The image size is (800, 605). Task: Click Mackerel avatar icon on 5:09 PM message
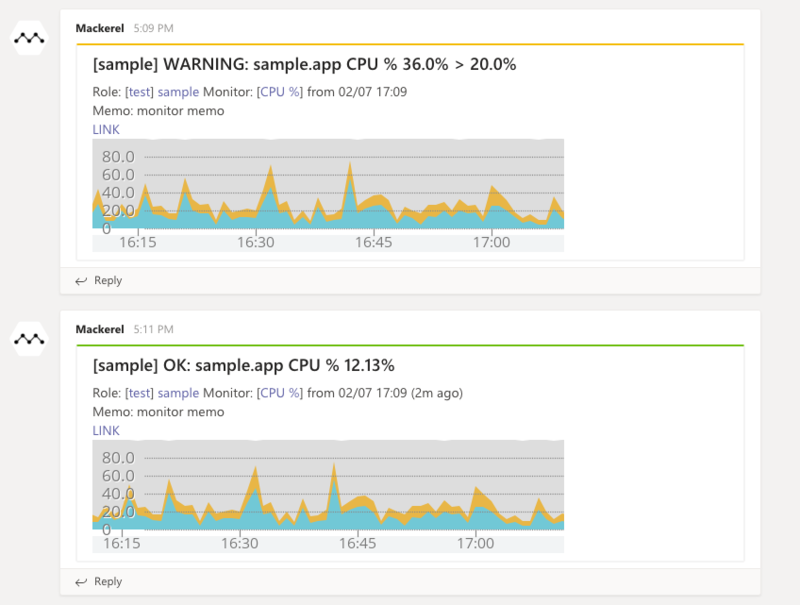[x=30, y=38]
